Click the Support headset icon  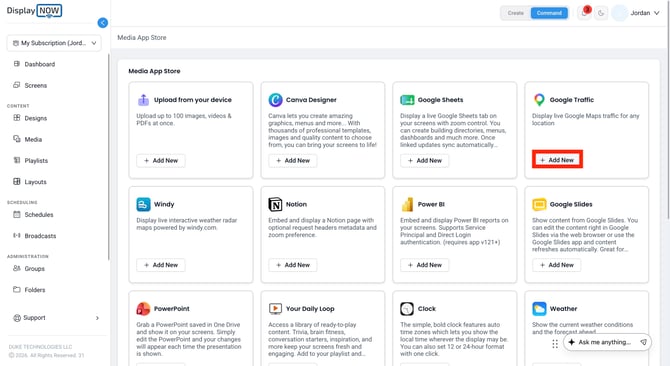click(17, 318)
